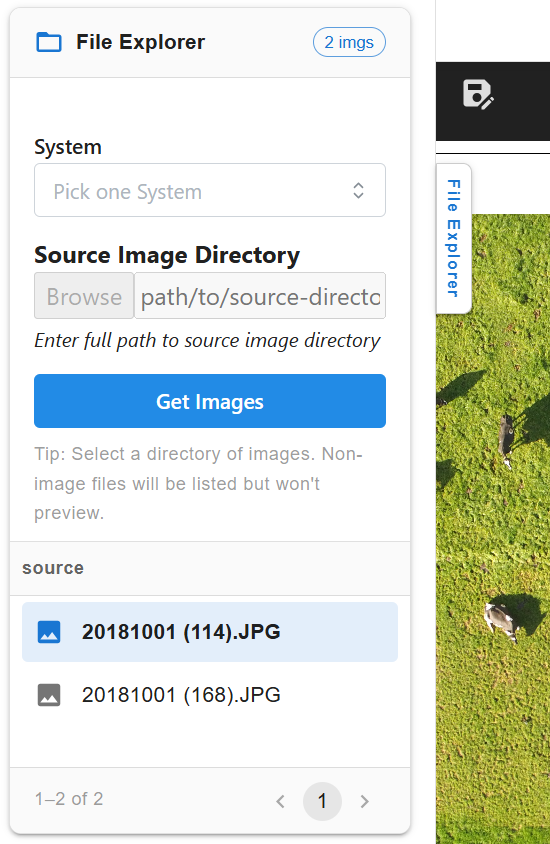Image resolution: width=550 pixels, height=844 pixels.
Task: Click the 1–2 of 2 count text
Action: [69, 799]
